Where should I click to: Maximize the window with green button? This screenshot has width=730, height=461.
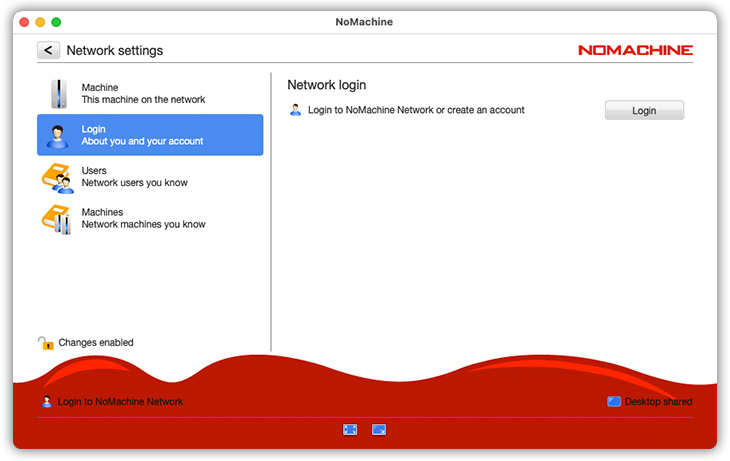pos(56,22)
